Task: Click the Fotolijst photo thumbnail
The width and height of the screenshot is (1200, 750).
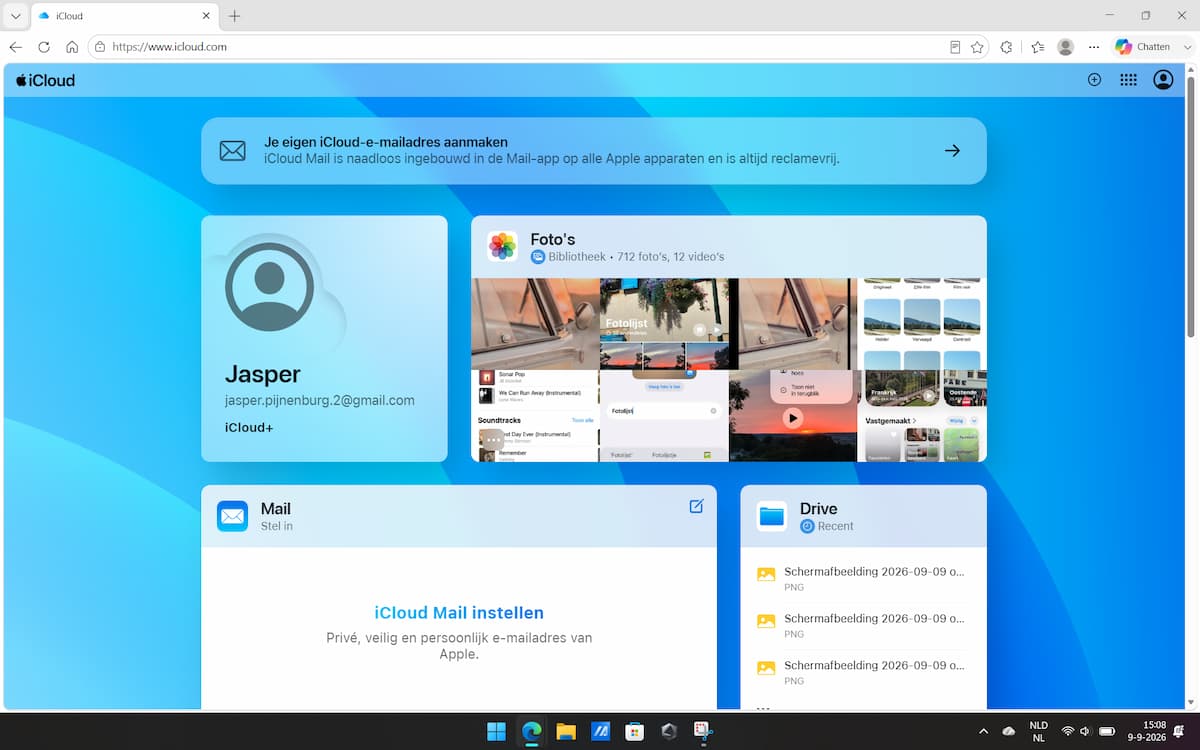Action: click(x=664, y=324)
